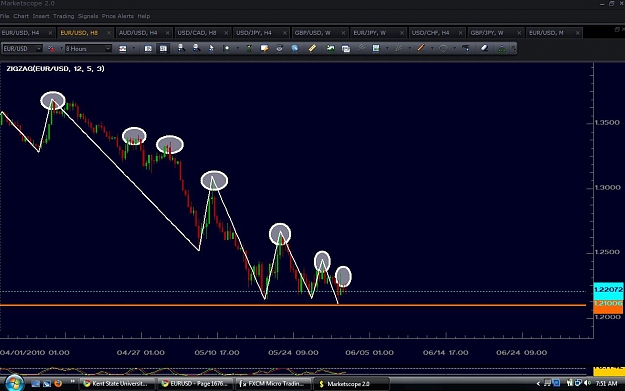Open FXCM Micro Trading taskbar window
Screen dimensions: 625x391
[x=272, y=384]
